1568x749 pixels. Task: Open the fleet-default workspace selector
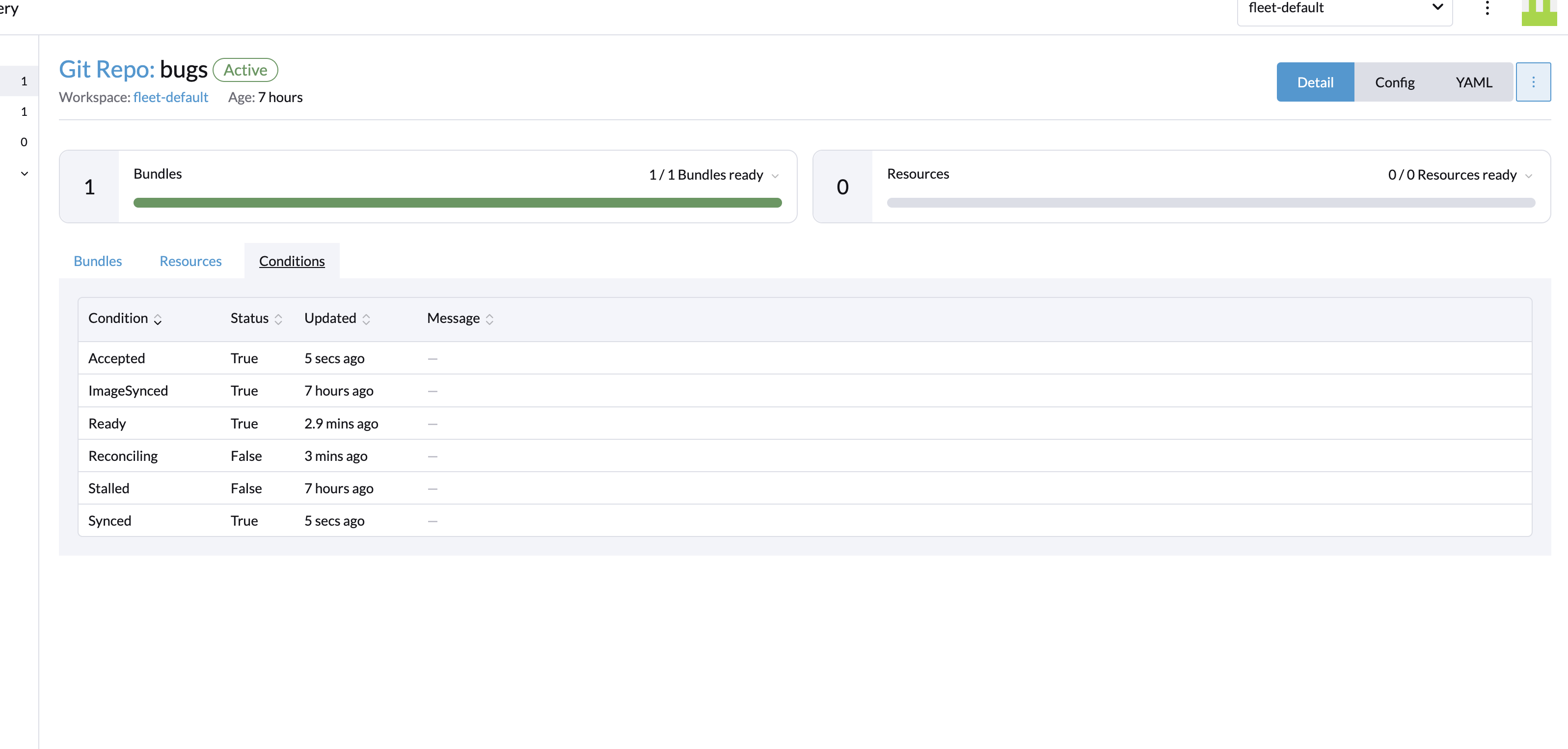pos(1345,8)
